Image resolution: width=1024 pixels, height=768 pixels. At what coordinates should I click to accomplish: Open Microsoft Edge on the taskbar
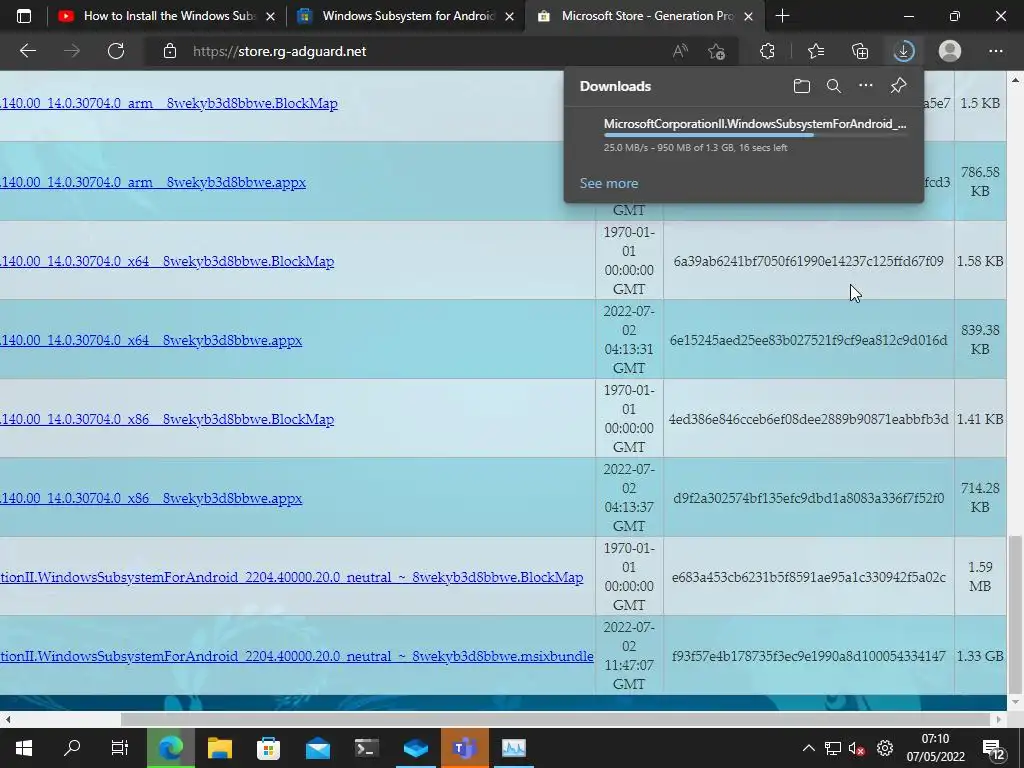click(x=170, y=748)
